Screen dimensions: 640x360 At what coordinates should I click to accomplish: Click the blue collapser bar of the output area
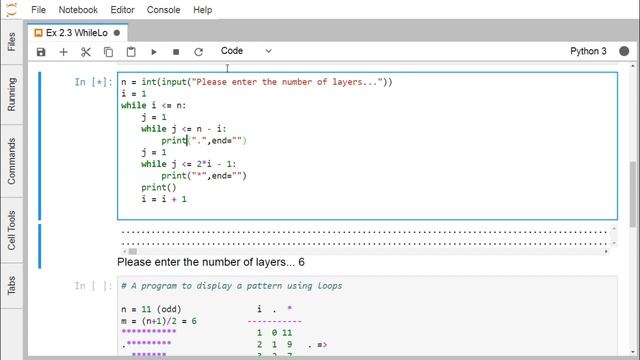pos(40,246)
